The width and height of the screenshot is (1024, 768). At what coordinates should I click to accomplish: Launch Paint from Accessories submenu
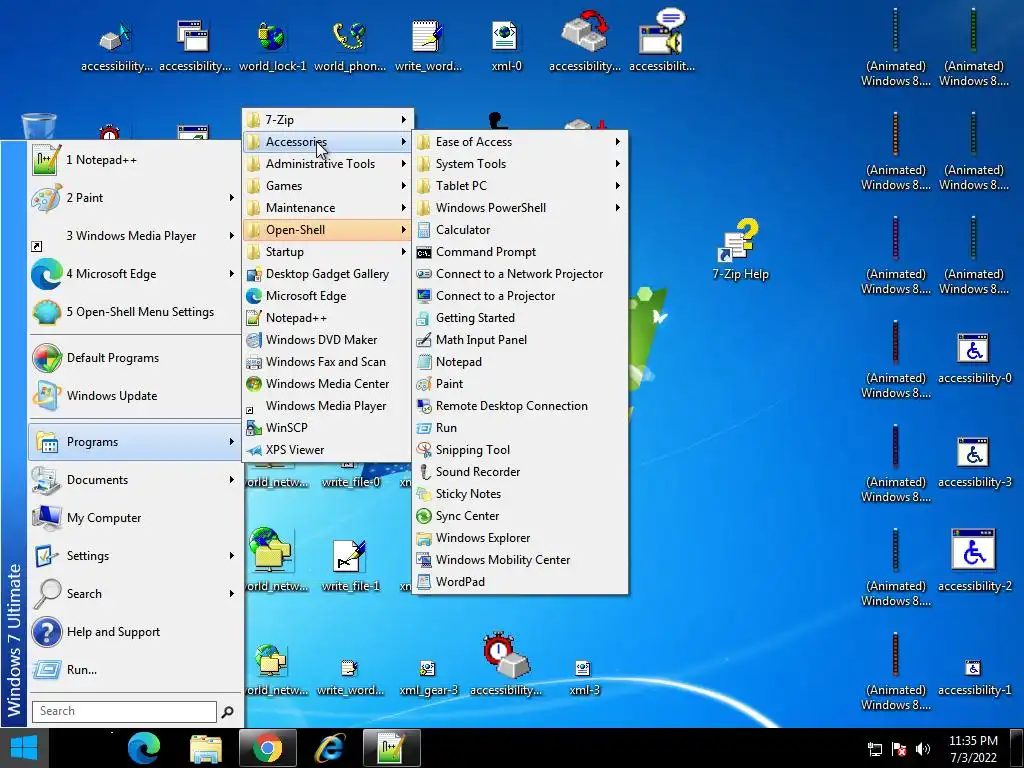pyautogui.click(x=520, y=384)
